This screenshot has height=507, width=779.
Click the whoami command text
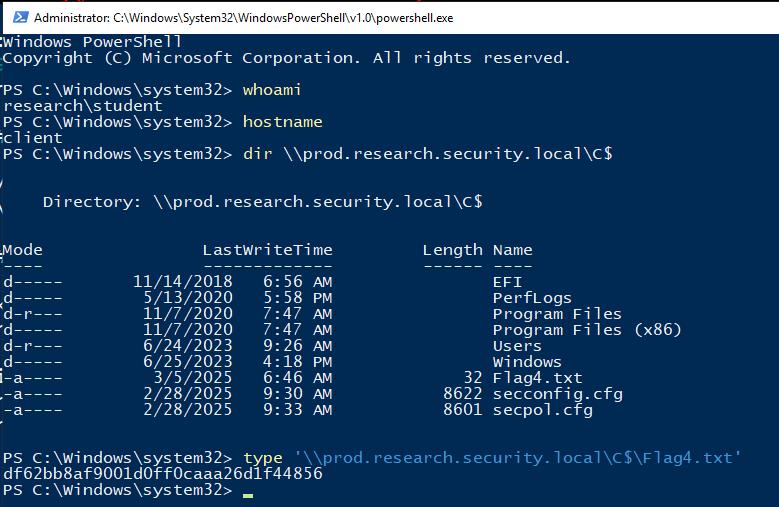pyautogui.click(x=272, y=90)
